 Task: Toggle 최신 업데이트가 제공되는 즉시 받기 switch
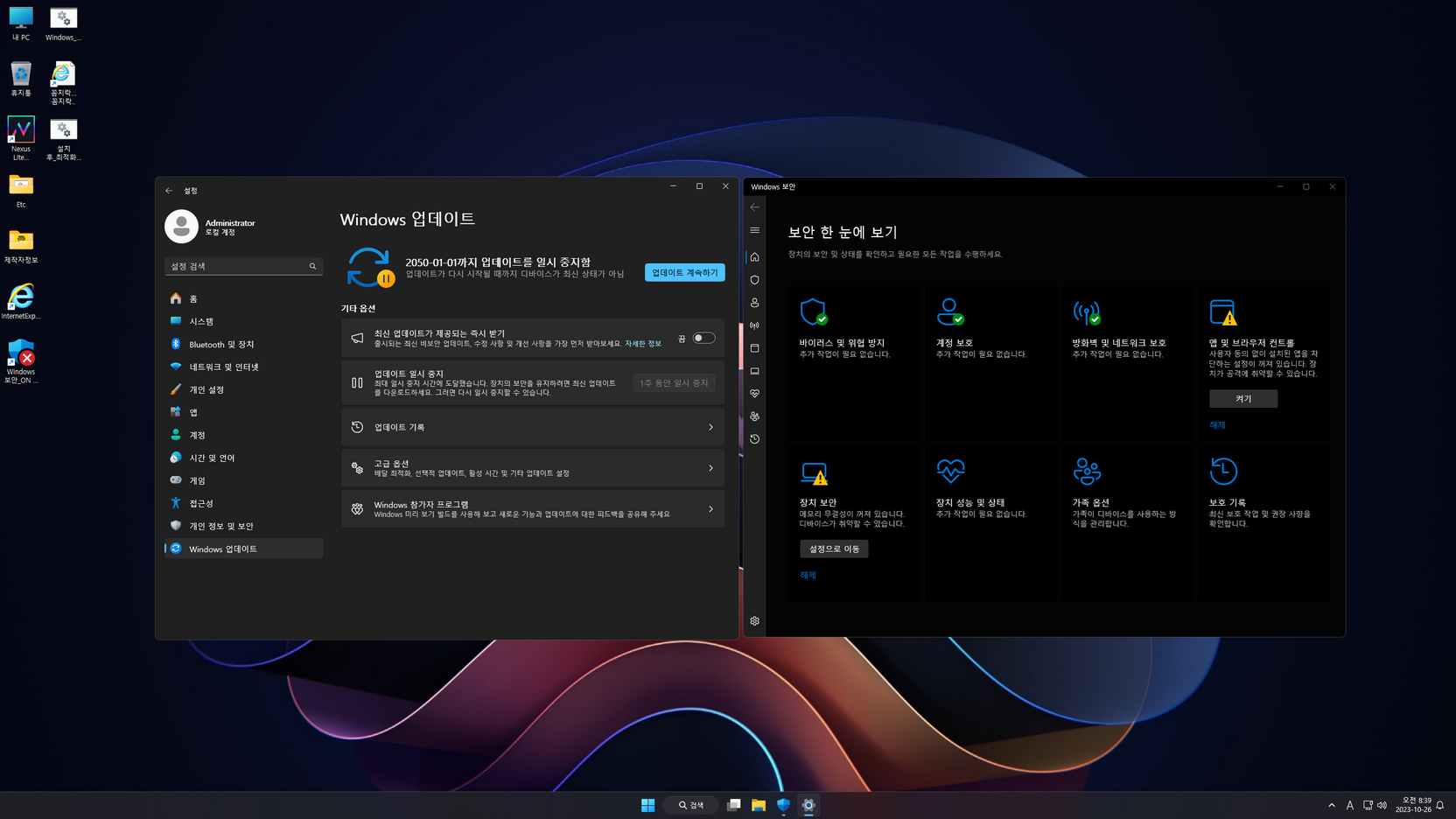click(703, 338)
